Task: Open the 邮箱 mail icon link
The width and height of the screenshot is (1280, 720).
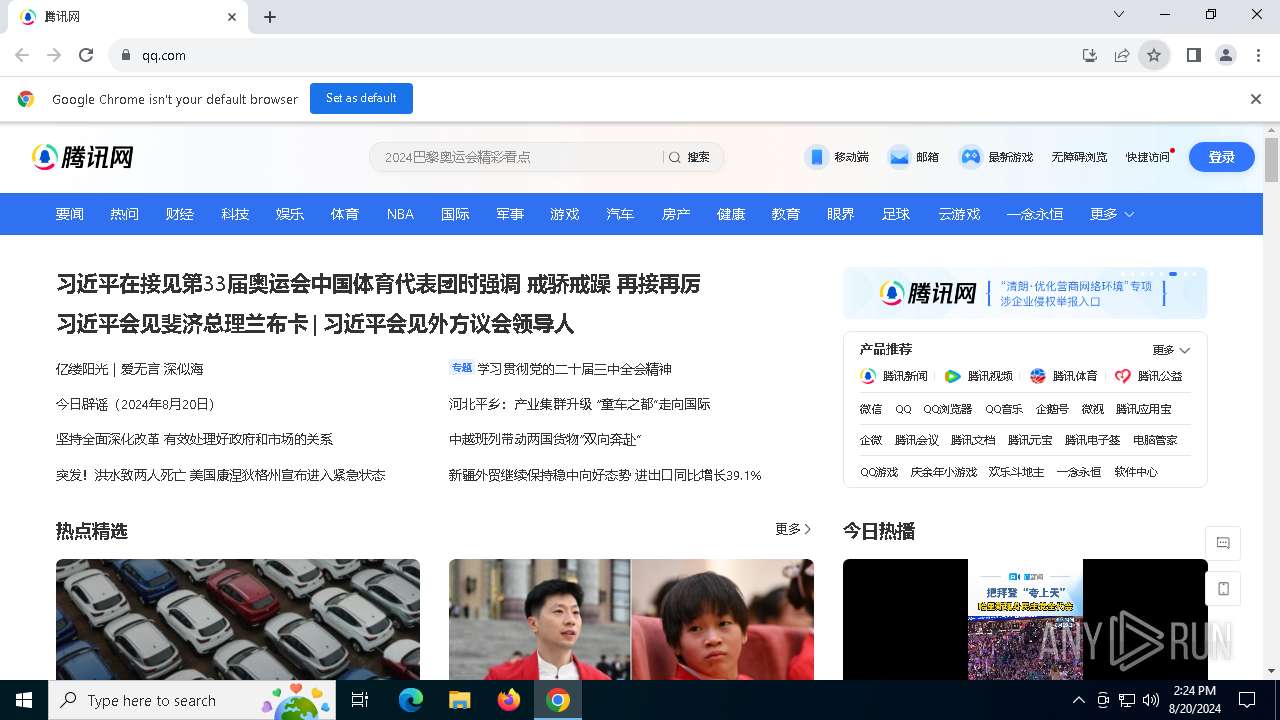Action: [x=899, y=157]
